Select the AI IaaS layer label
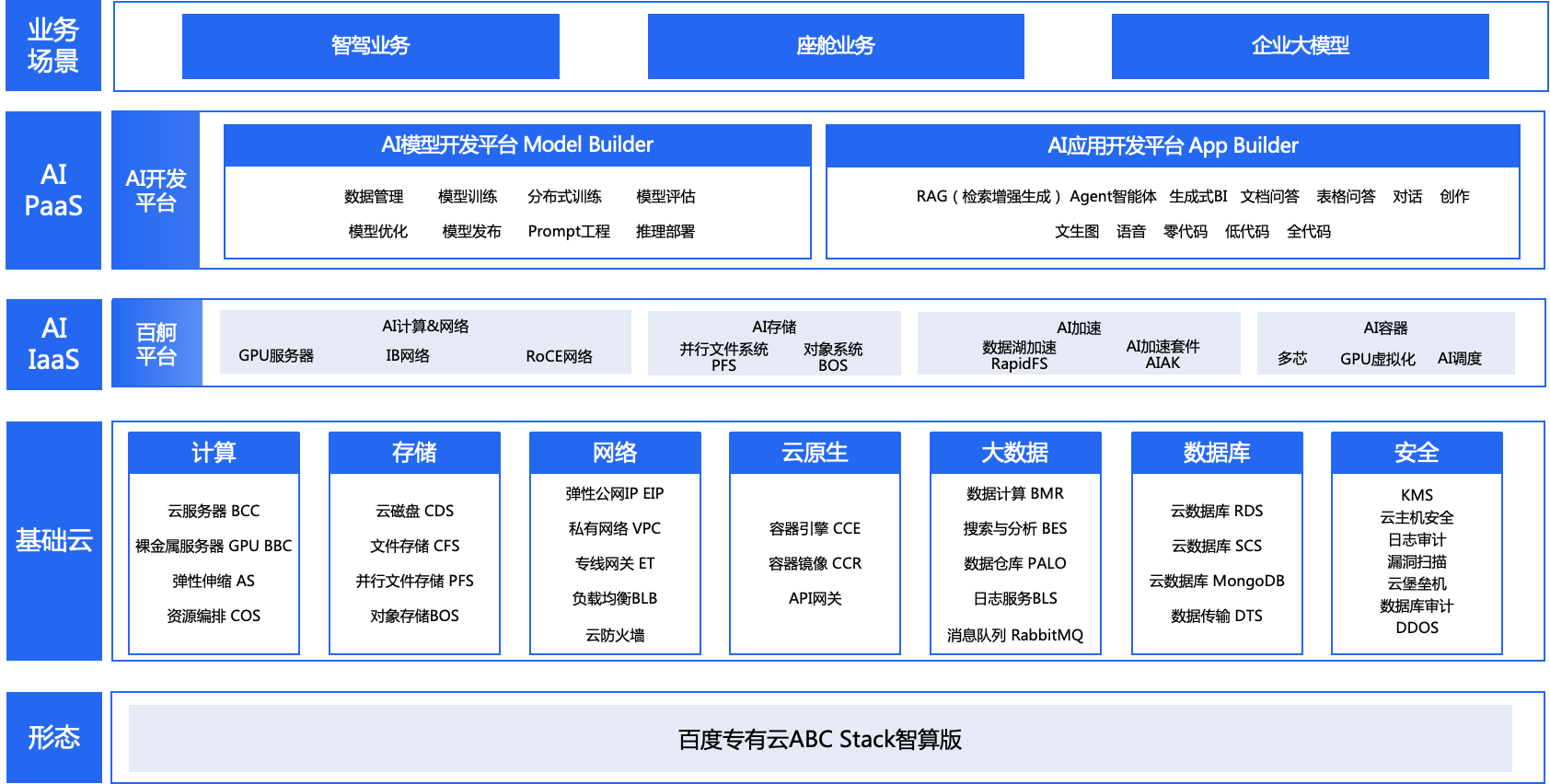This screenshot has height=784, width=1550. [53, 344]
